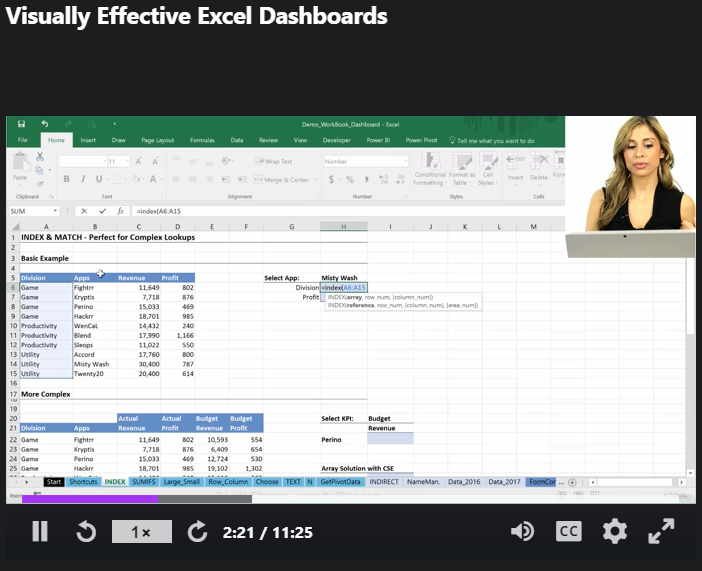702x571 pixels.
Task: Skip forward with the forward arrow
Action: (x=197, y=532)
